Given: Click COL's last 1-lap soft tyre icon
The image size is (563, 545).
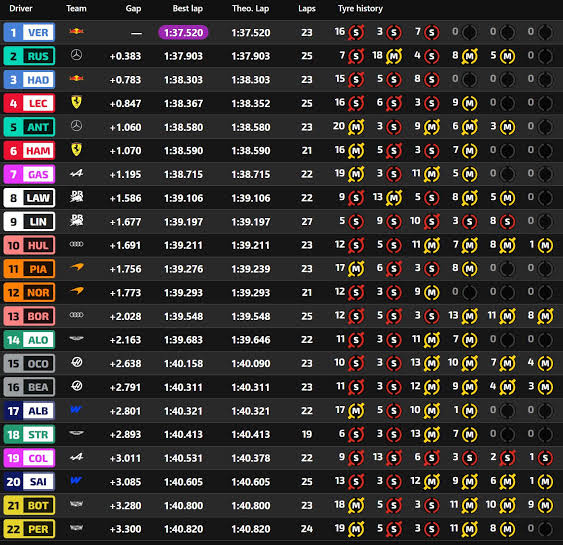Looking at the screenshot, I should tap(545, 458).
